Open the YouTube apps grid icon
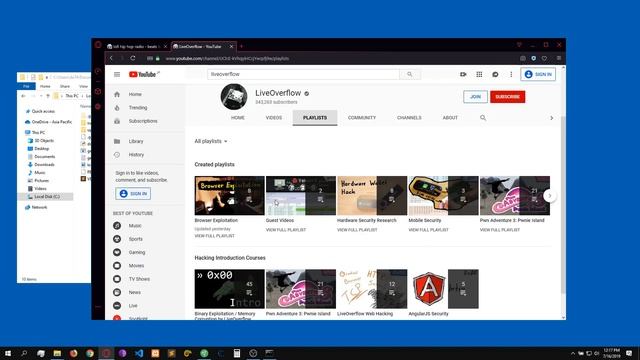 pos(479,74)
